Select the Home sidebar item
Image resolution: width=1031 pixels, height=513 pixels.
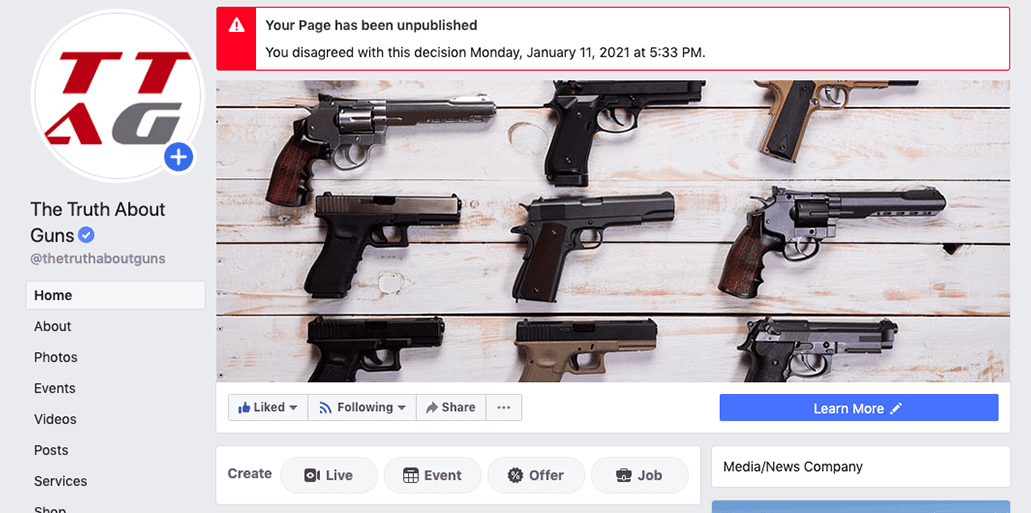click(116, 295)
